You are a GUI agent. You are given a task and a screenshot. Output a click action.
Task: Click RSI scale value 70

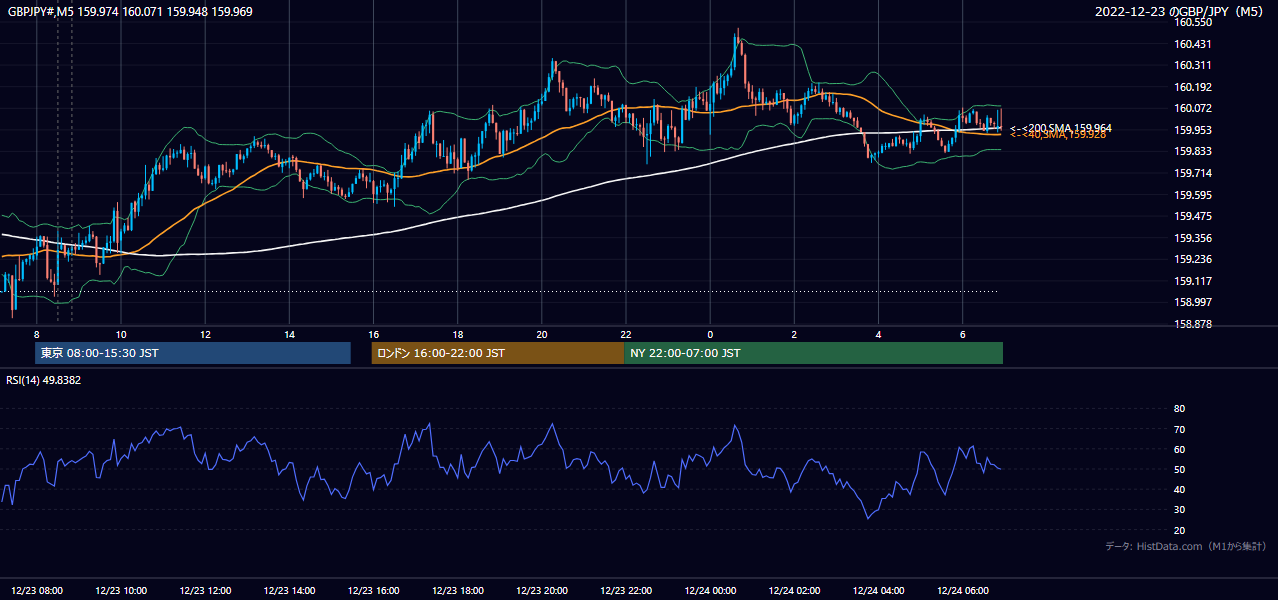pos(1180,429)
